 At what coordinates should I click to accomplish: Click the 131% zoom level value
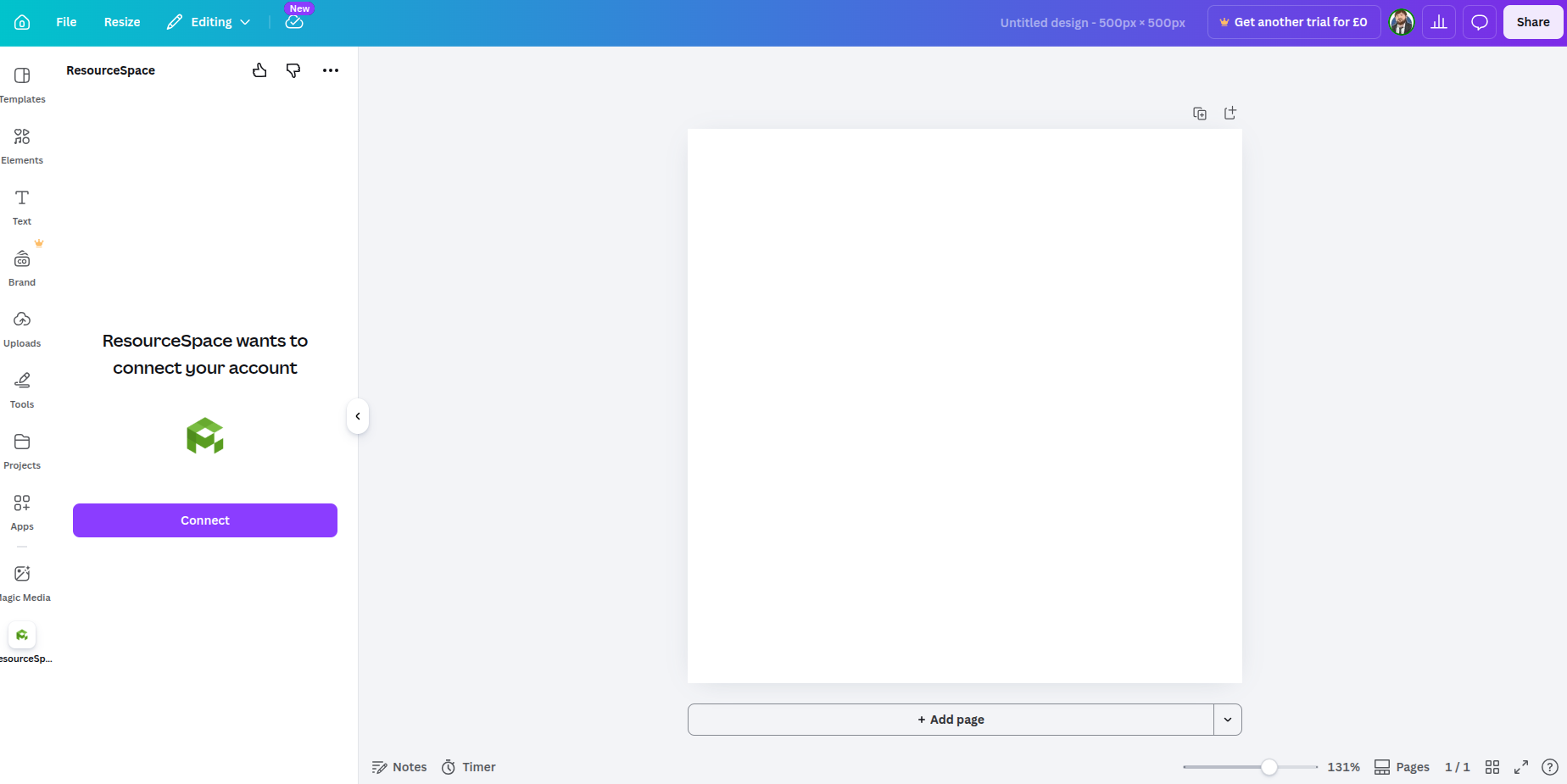point(1344,767)
